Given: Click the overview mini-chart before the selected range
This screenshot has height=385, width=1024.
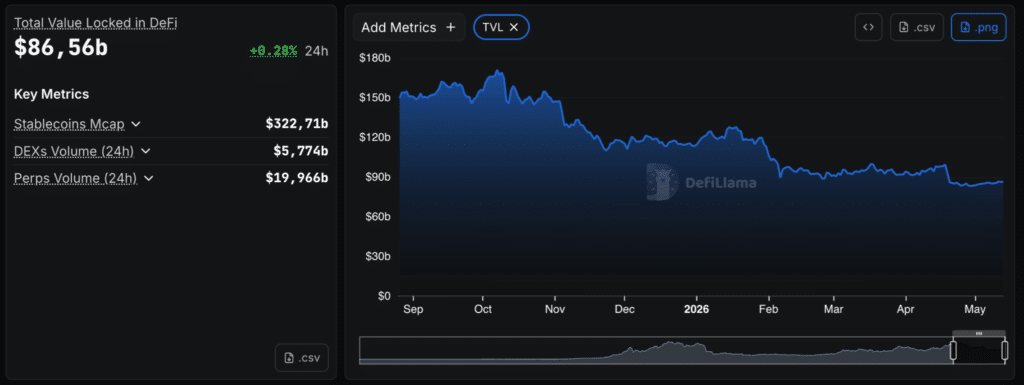Looking at the screenshot, I should [x=655, y=350].
